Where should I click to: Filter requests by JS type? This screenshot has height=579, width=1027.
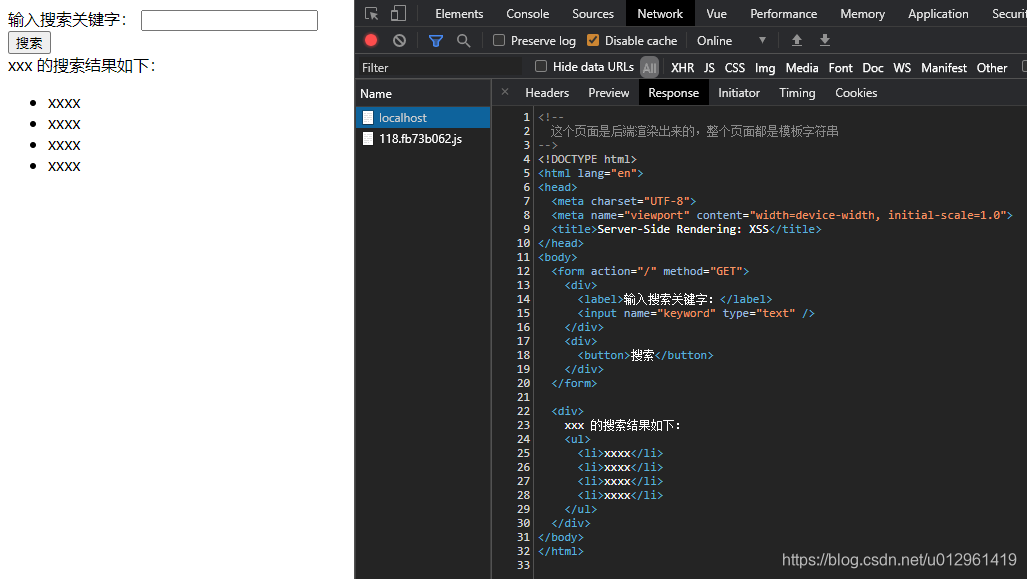click(709, 67)
